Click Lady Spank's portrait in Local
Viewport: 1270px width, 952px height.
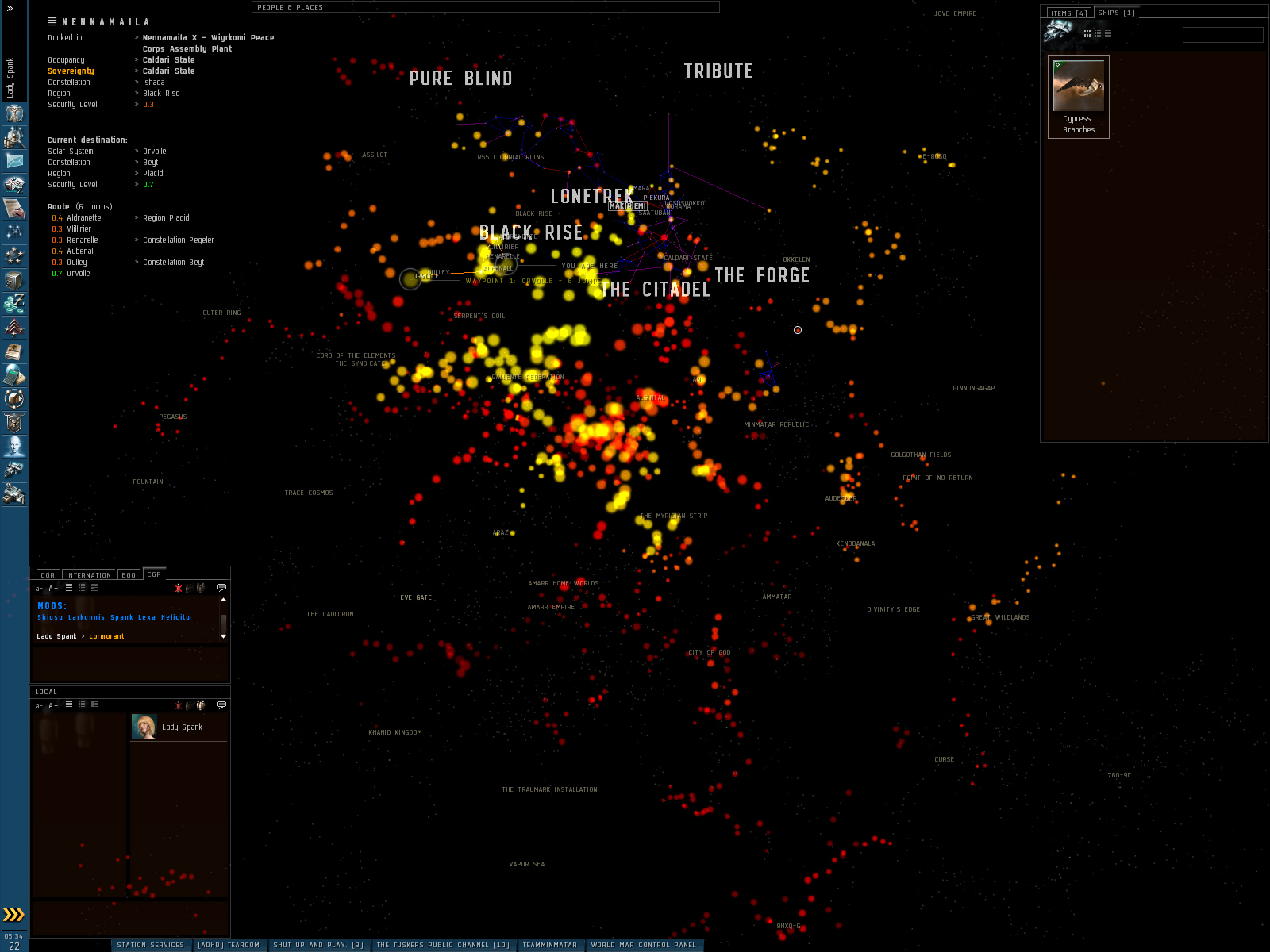click(144, 727)
